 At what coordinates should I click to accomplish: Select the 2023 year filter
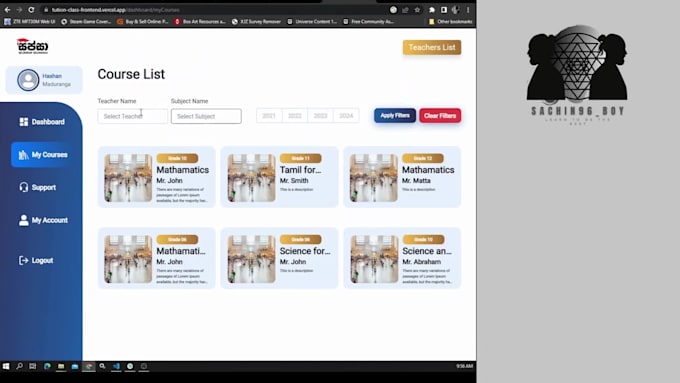[x=320, y=116]
